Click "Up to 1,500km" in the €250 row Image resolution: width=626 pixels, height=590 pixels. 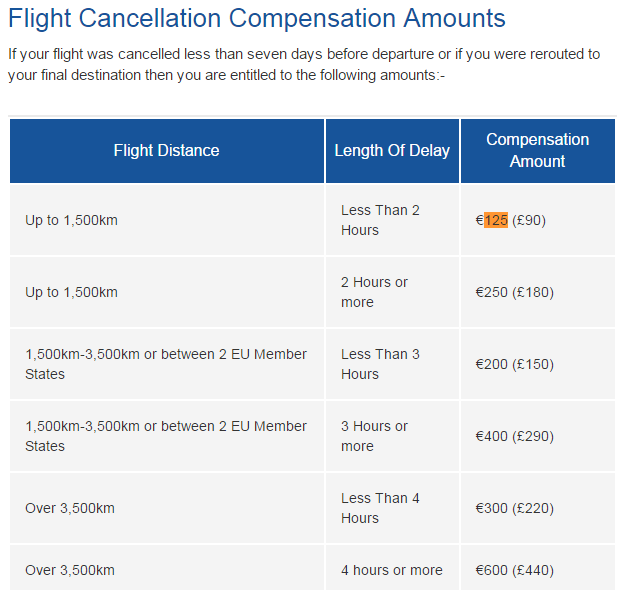(71, 292)
